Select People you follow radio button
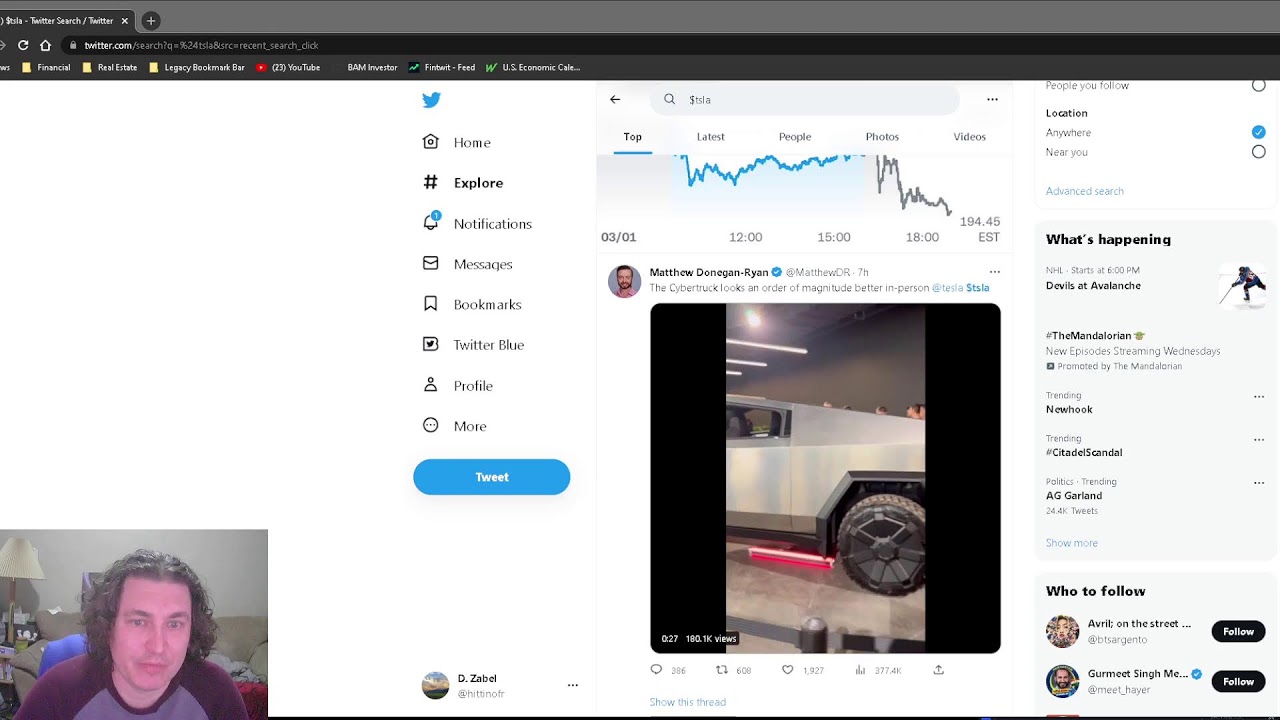Viewport: 1280px width, 720px height. click(x=1258, y=86)
